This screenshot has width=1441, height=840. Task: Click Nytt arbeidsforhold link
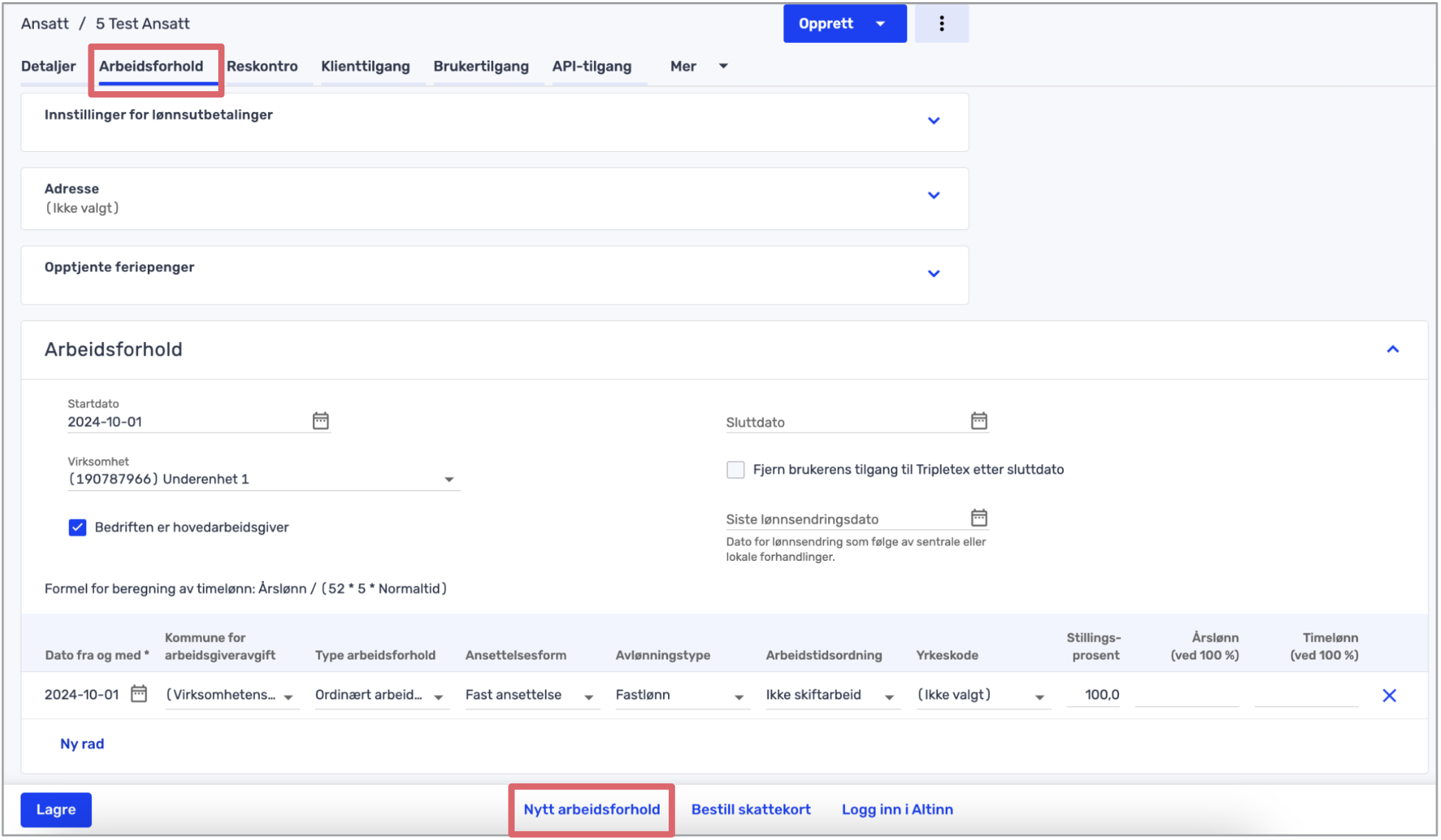click(592, 810)
